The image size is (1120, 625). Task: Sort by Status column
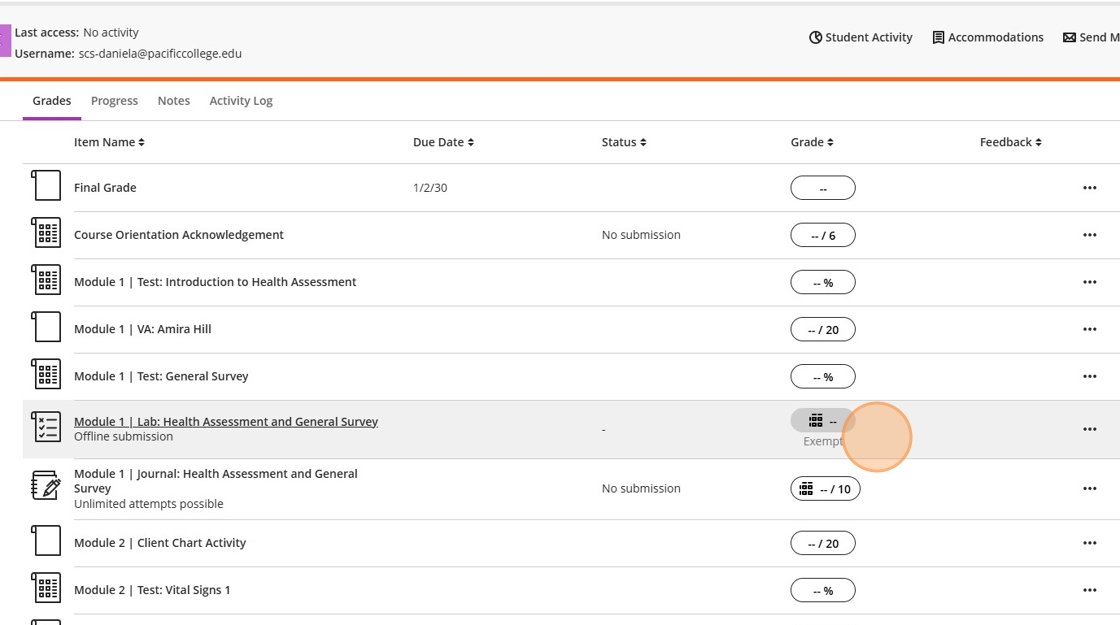click(x=623, y=142)
